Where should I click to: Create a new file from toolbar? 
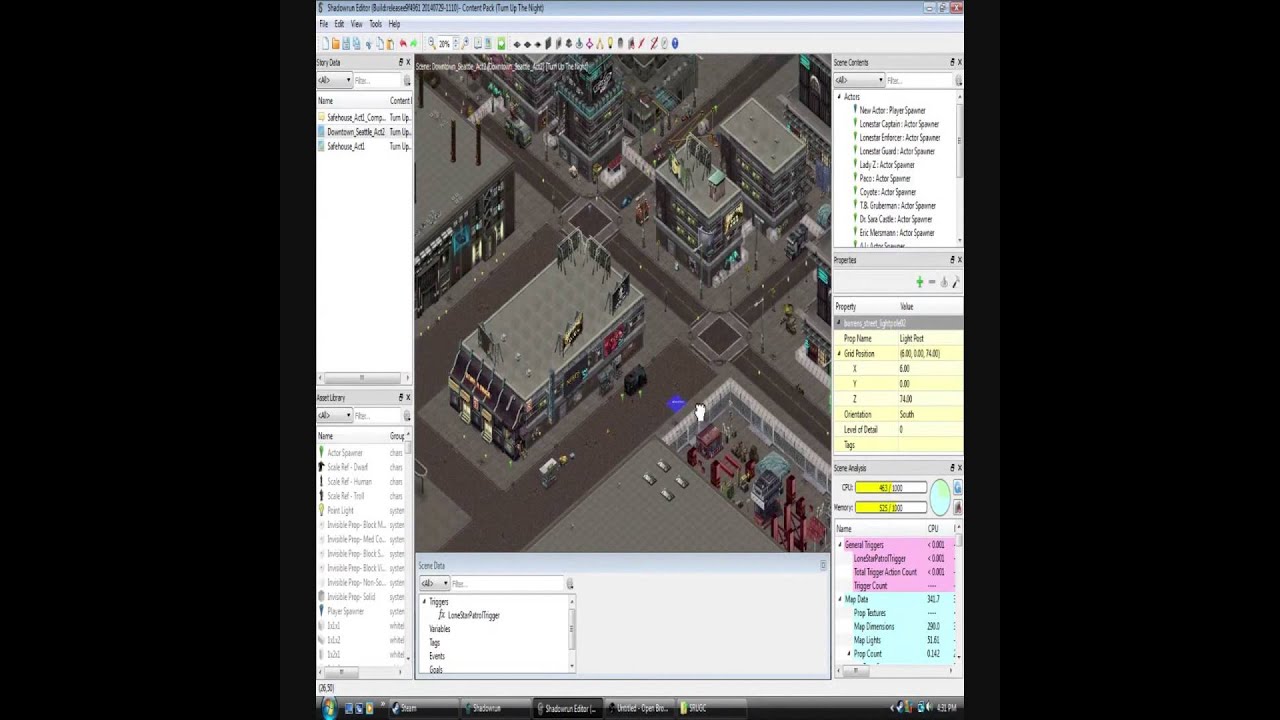pyautogui.click(x=325, y=44)
